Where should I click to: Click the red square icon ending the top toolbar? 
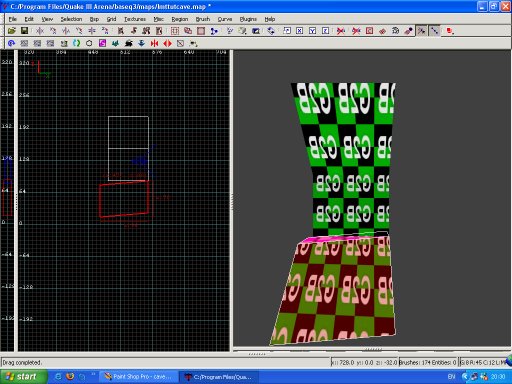coord(450,31)
